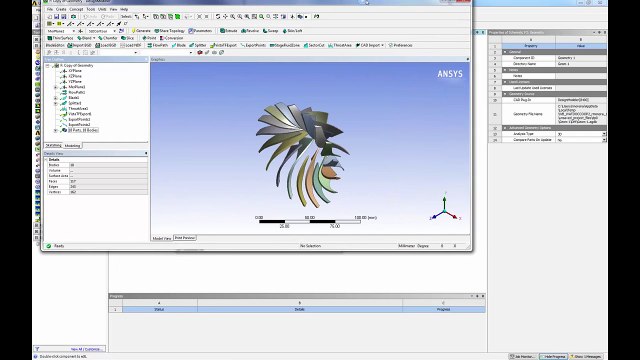This screenshot has width=640, height=360.
Task: Expand the Splitter1 tree node
Action: point(56,103)
